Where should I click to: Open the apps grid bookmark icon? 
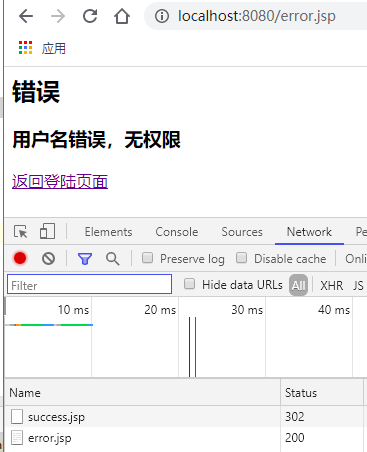pos(26,48)
